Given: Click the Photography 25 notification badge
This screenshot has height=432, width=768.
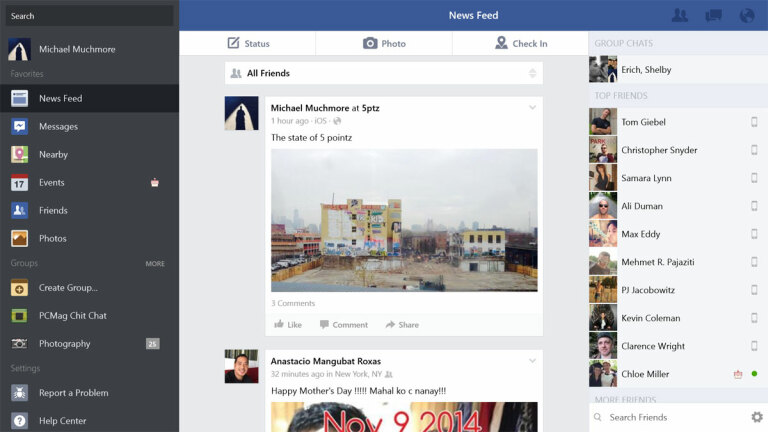Looking at the screenshot, I should coord(153,344).
